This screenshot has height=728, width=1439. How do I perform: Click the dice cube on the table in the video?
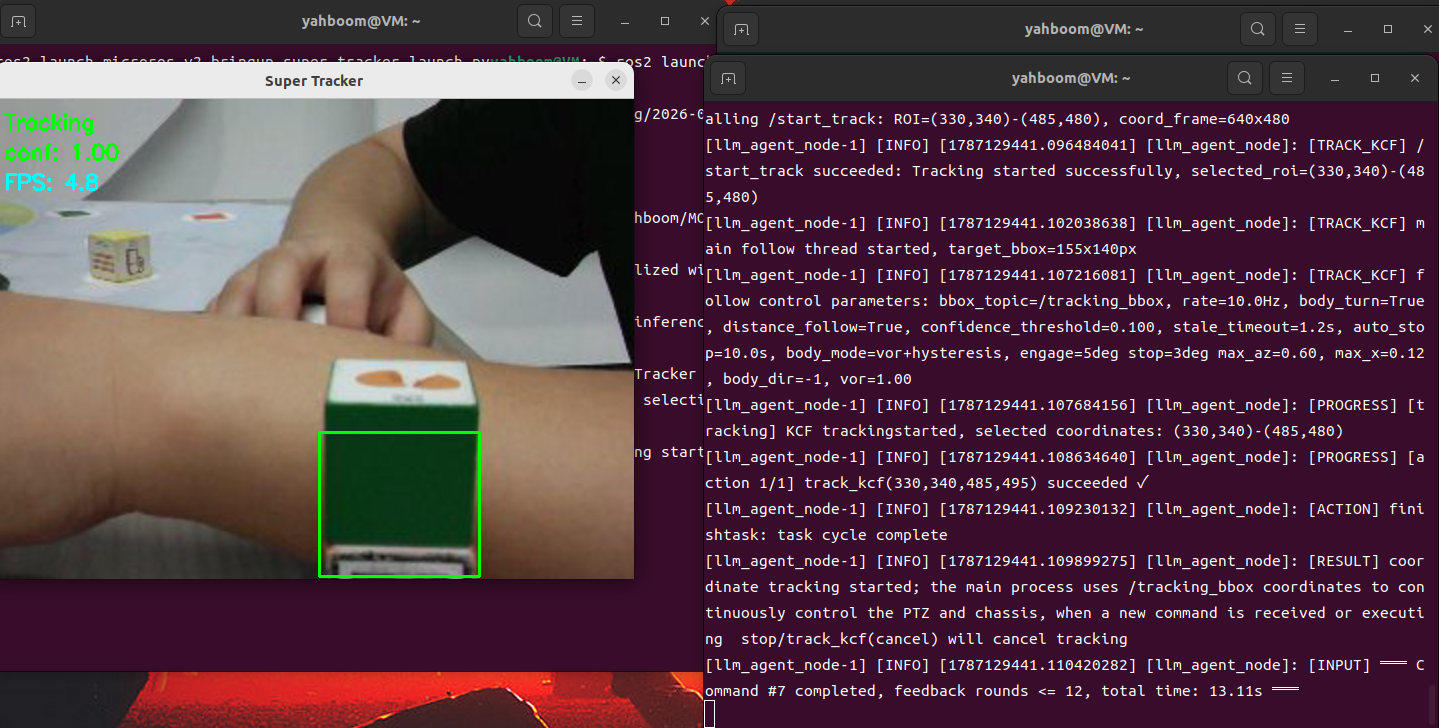click(120, 255)
